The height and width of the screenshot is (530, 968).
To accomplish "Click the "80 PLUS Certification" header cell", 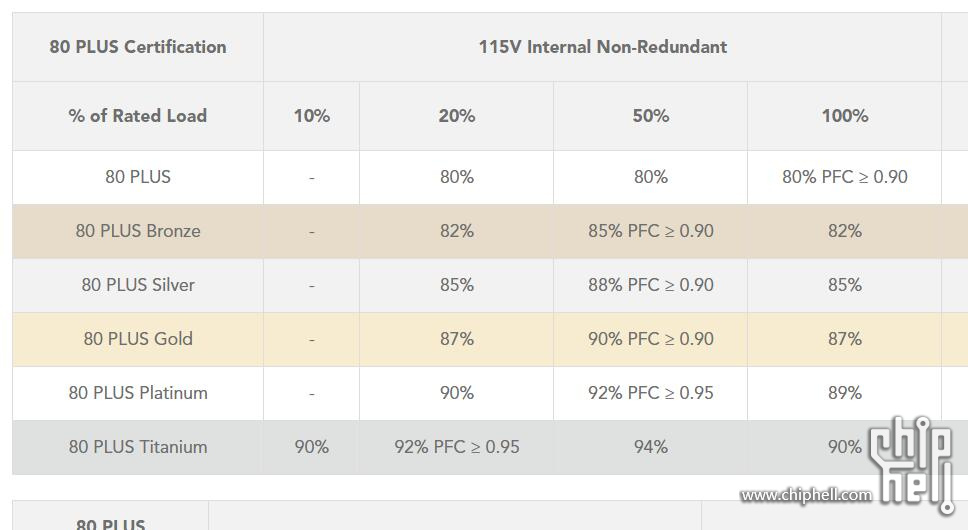I will click(138, 47).
